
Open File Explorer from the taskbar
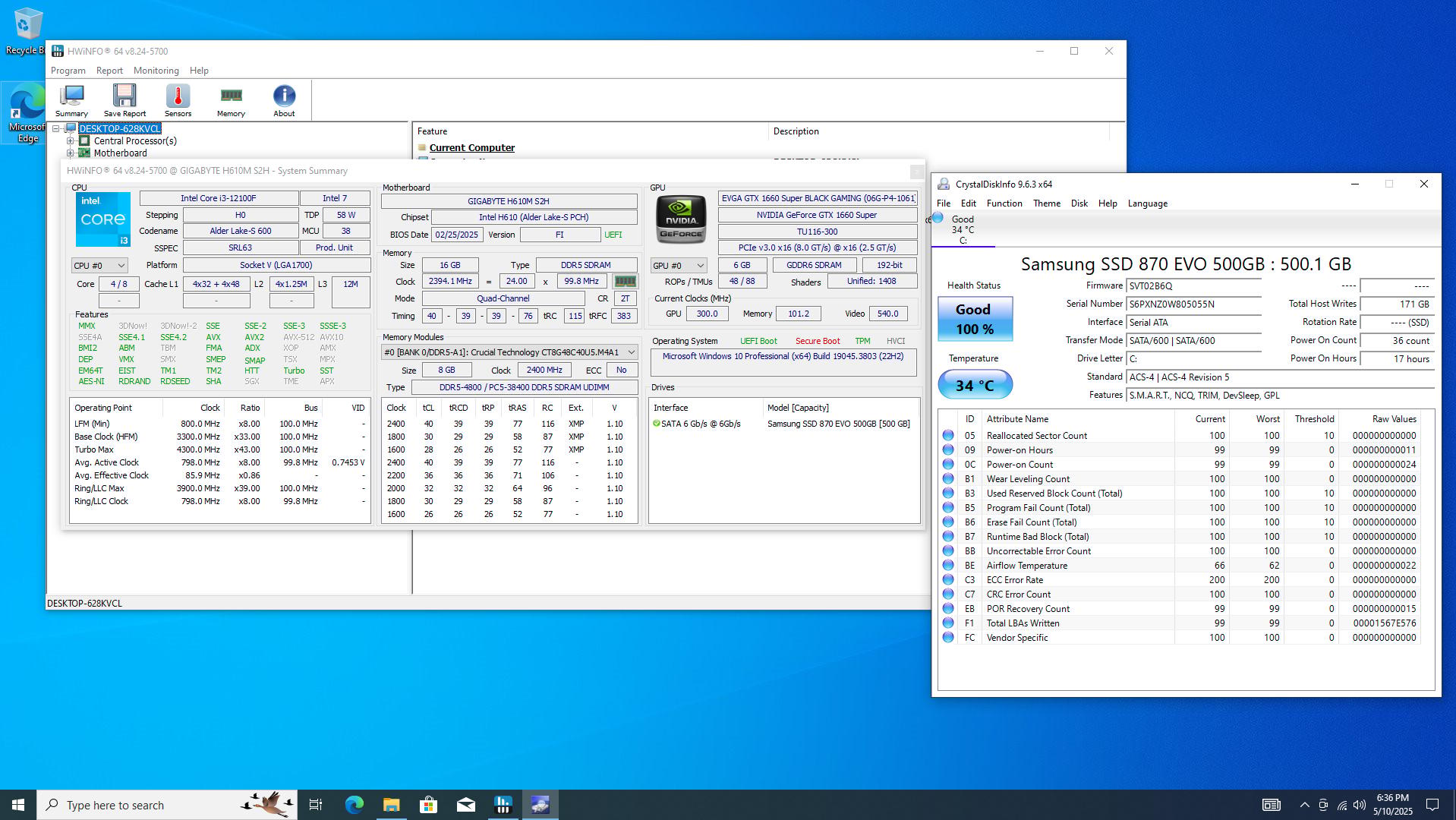point(391,805)
